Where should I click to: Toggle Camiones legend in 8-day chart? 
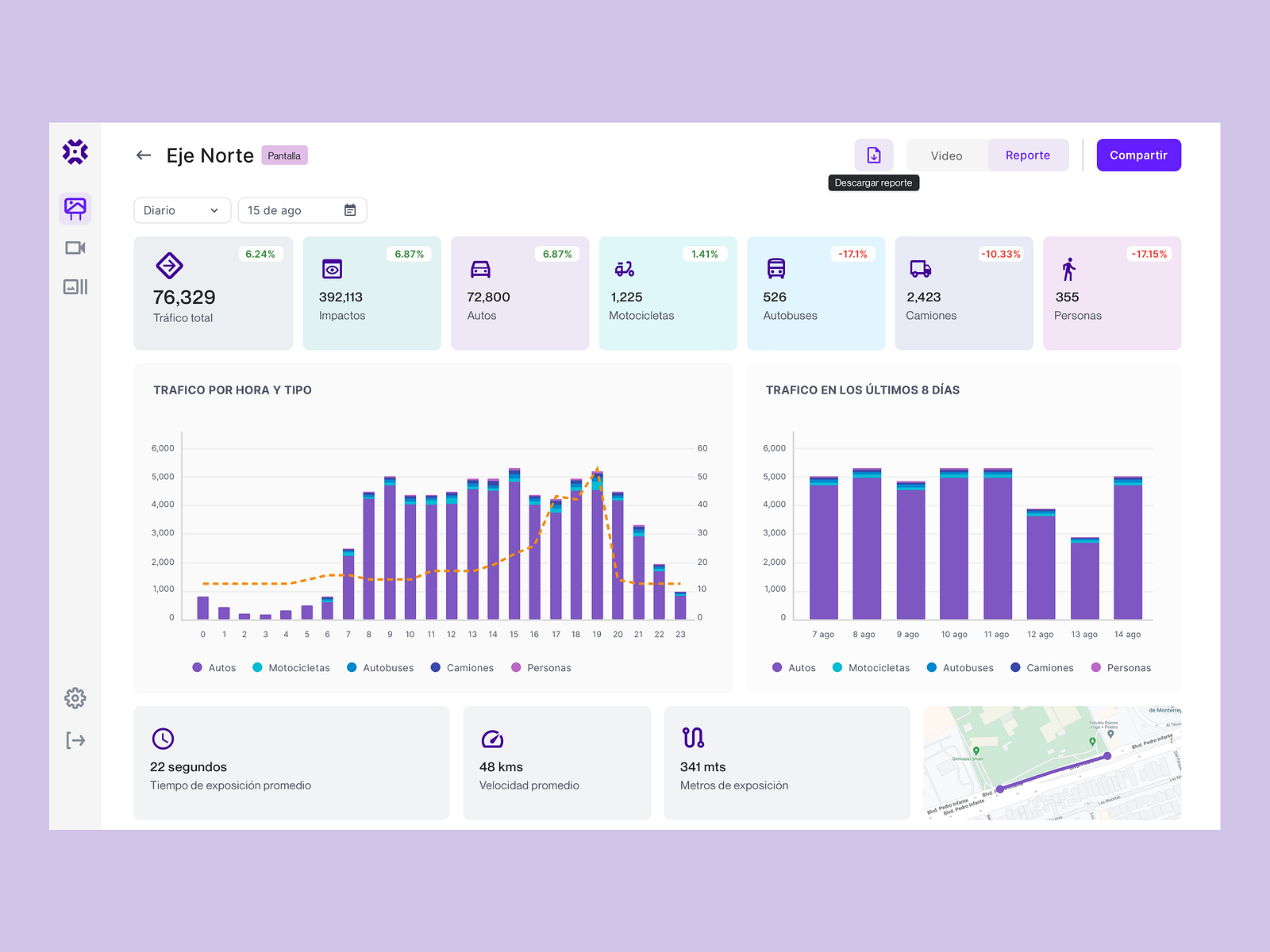(x=1042, y=668)
